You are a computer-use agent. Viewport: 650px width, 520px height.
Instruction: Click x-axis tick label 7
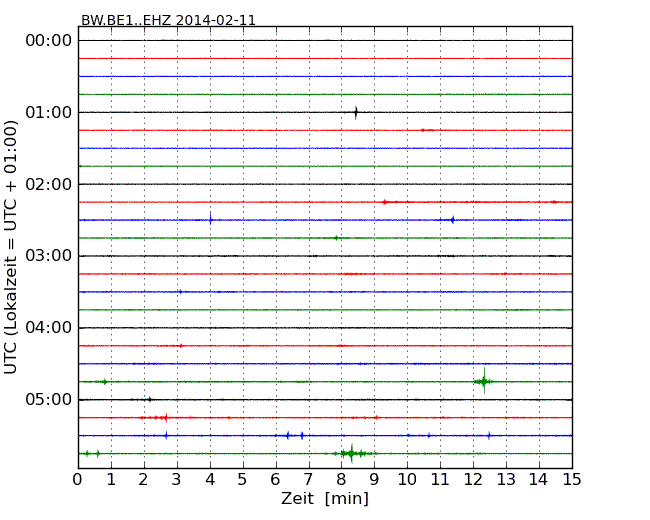pyautogui.click(x=308, y=480)
